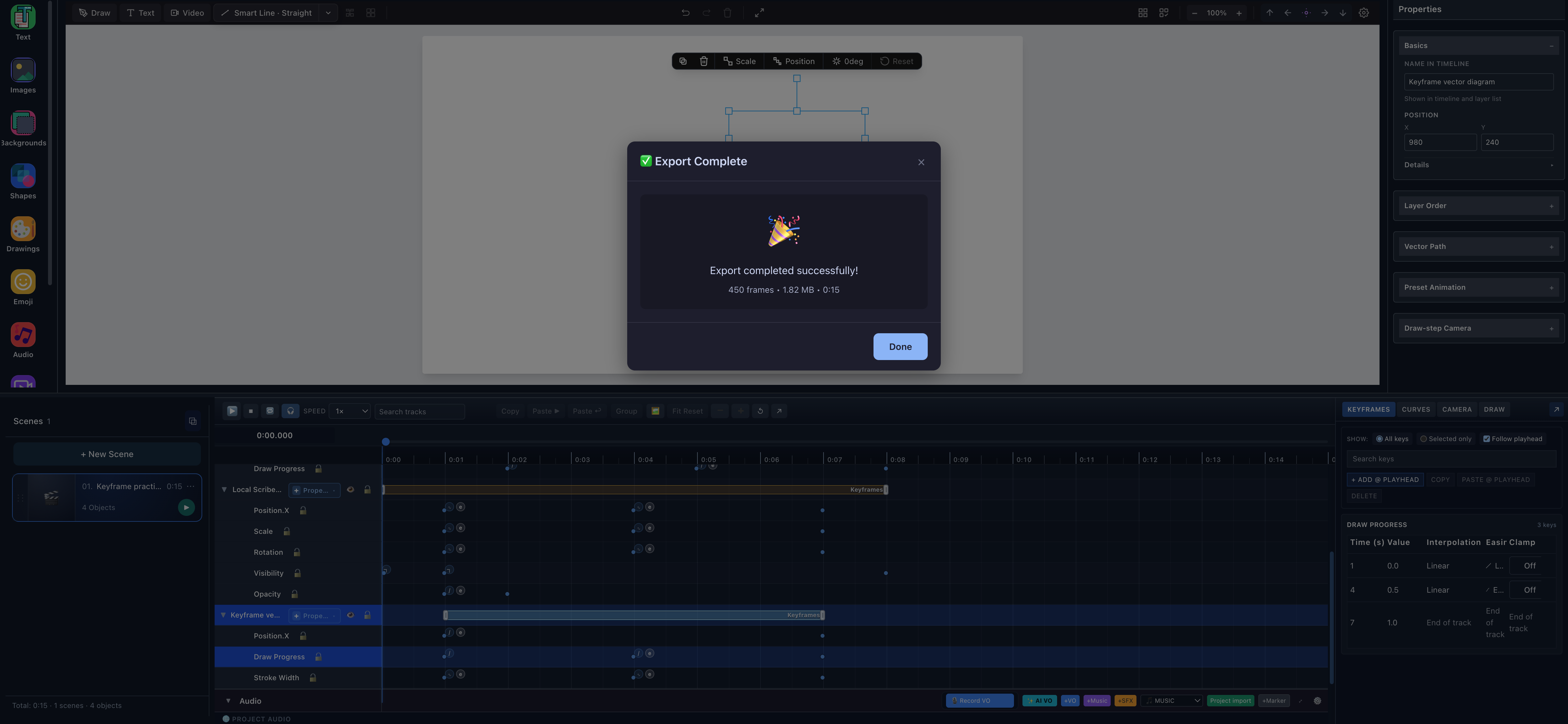Open the Audio library icon
This screenshot has width=1568, height=724.
[23, 336]
